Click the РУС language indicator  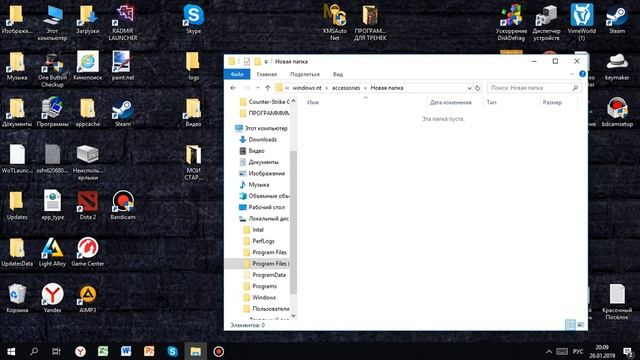click(x=578, y=351)
